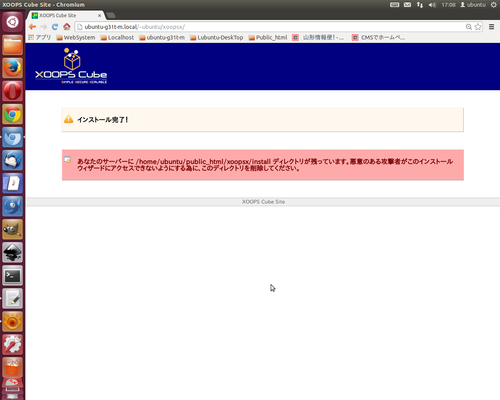
Task: Launch Inkscape from the dock
Action: point(12,252)
